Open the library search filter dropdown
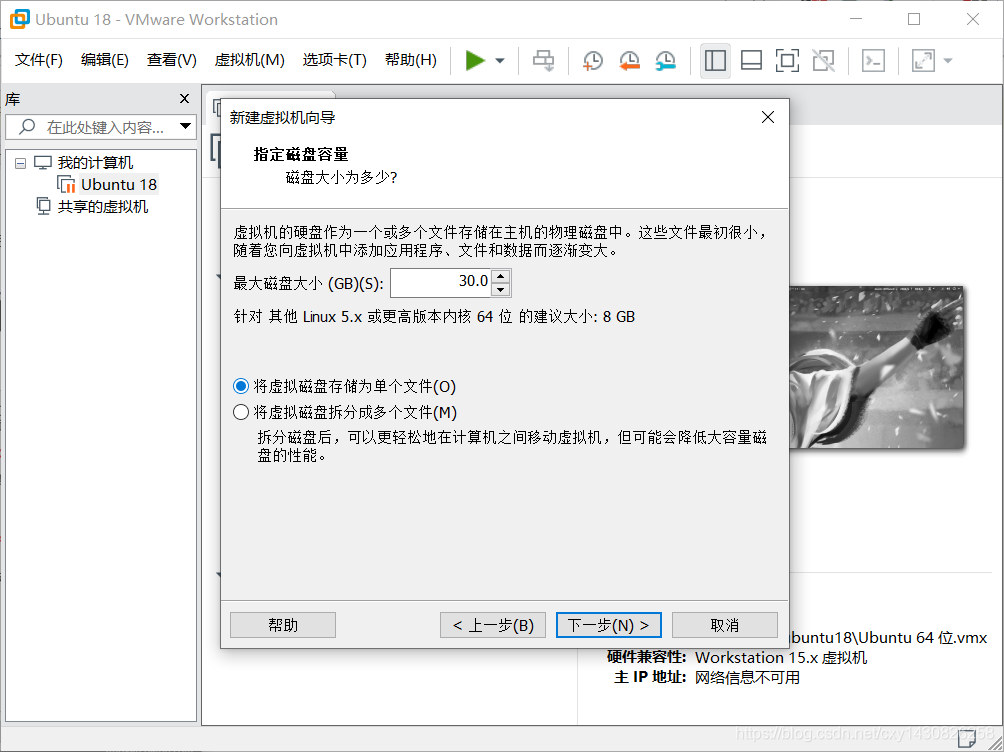This screenshot has height=752, width=1004. [x=186, y=126]
